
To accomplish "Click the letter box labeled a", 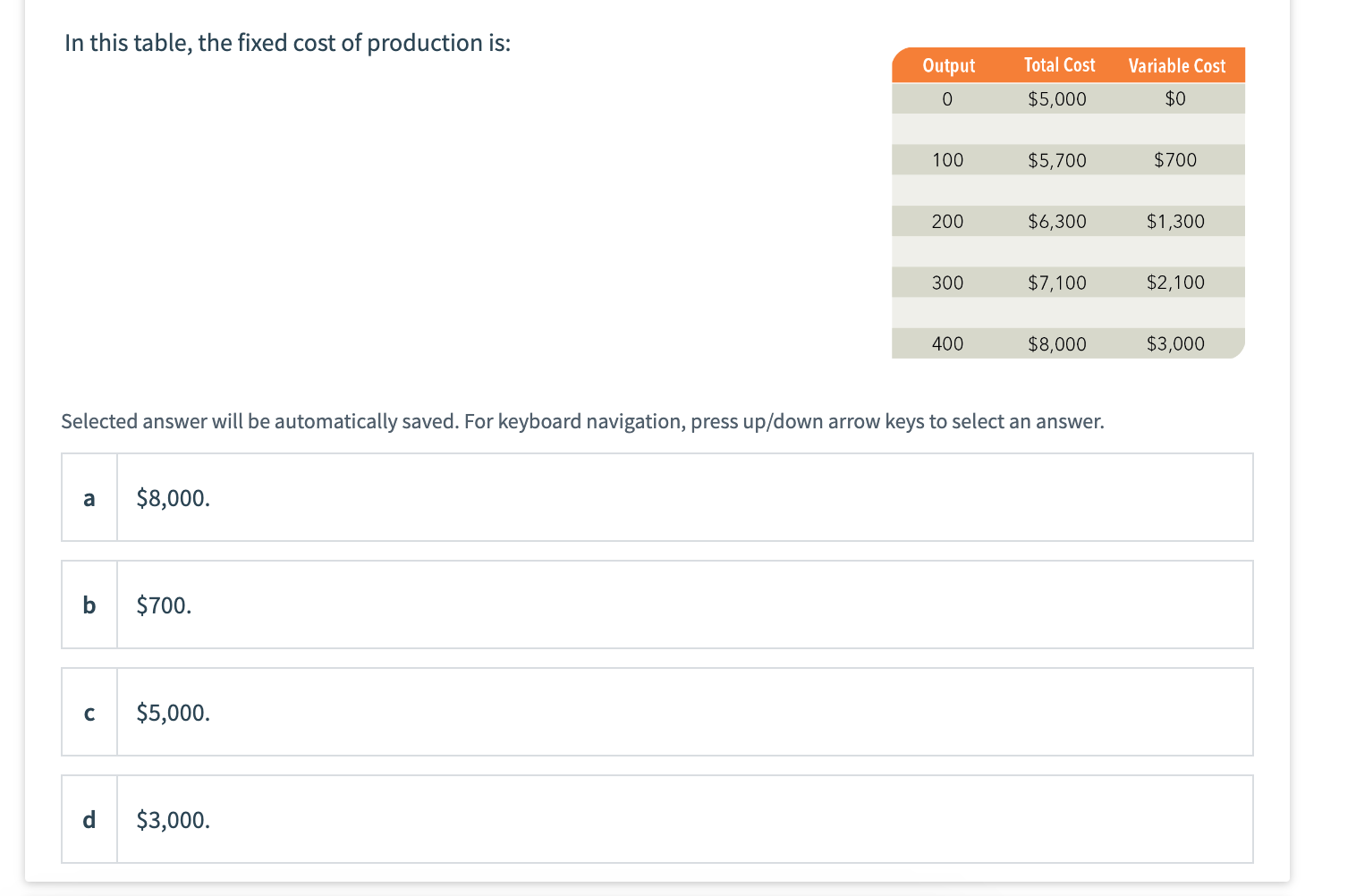I will (x=89, y=498).
